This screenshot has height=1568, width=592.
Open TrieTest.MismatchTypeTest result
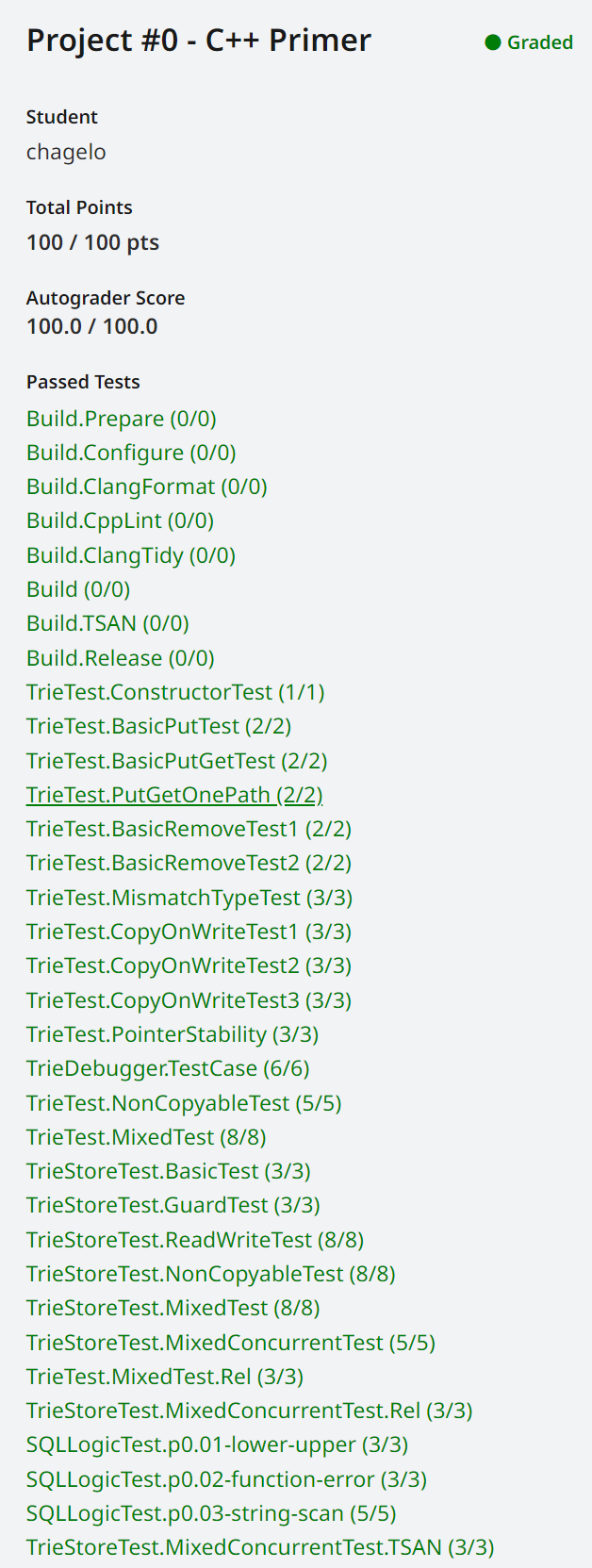(x=189, y=898)
